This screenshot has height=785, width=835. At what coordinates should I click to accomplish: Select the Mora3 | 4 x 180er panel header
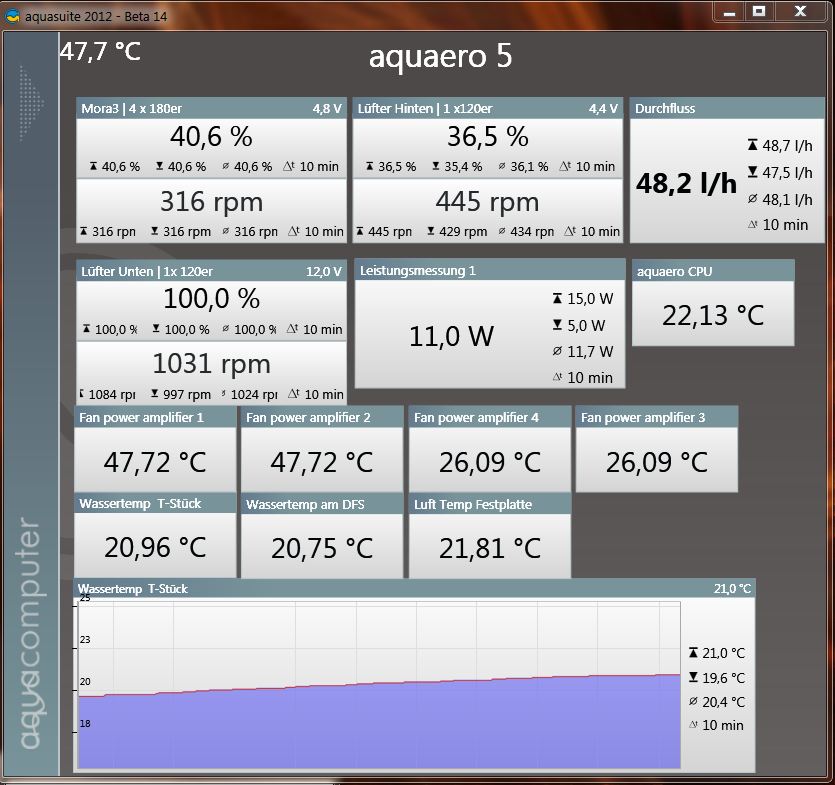click(211, 108)
